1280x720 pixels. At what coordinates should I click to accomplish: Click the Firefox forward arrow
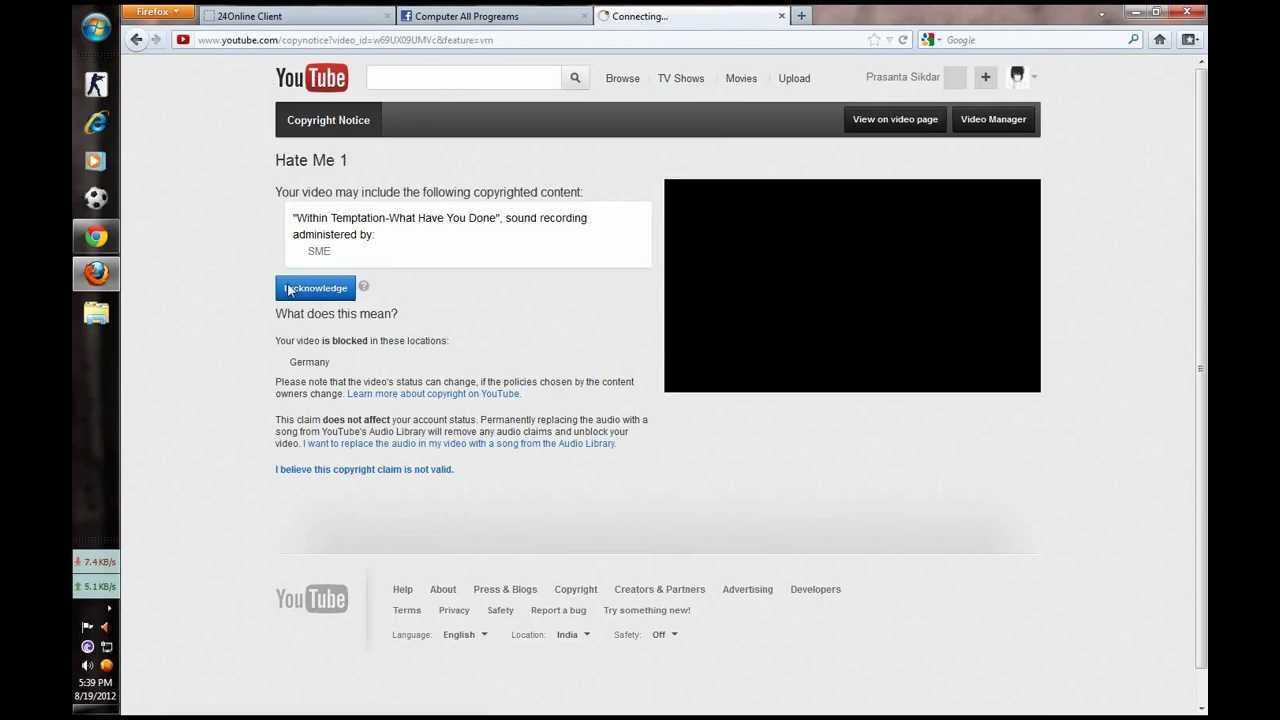pos(156,40)
